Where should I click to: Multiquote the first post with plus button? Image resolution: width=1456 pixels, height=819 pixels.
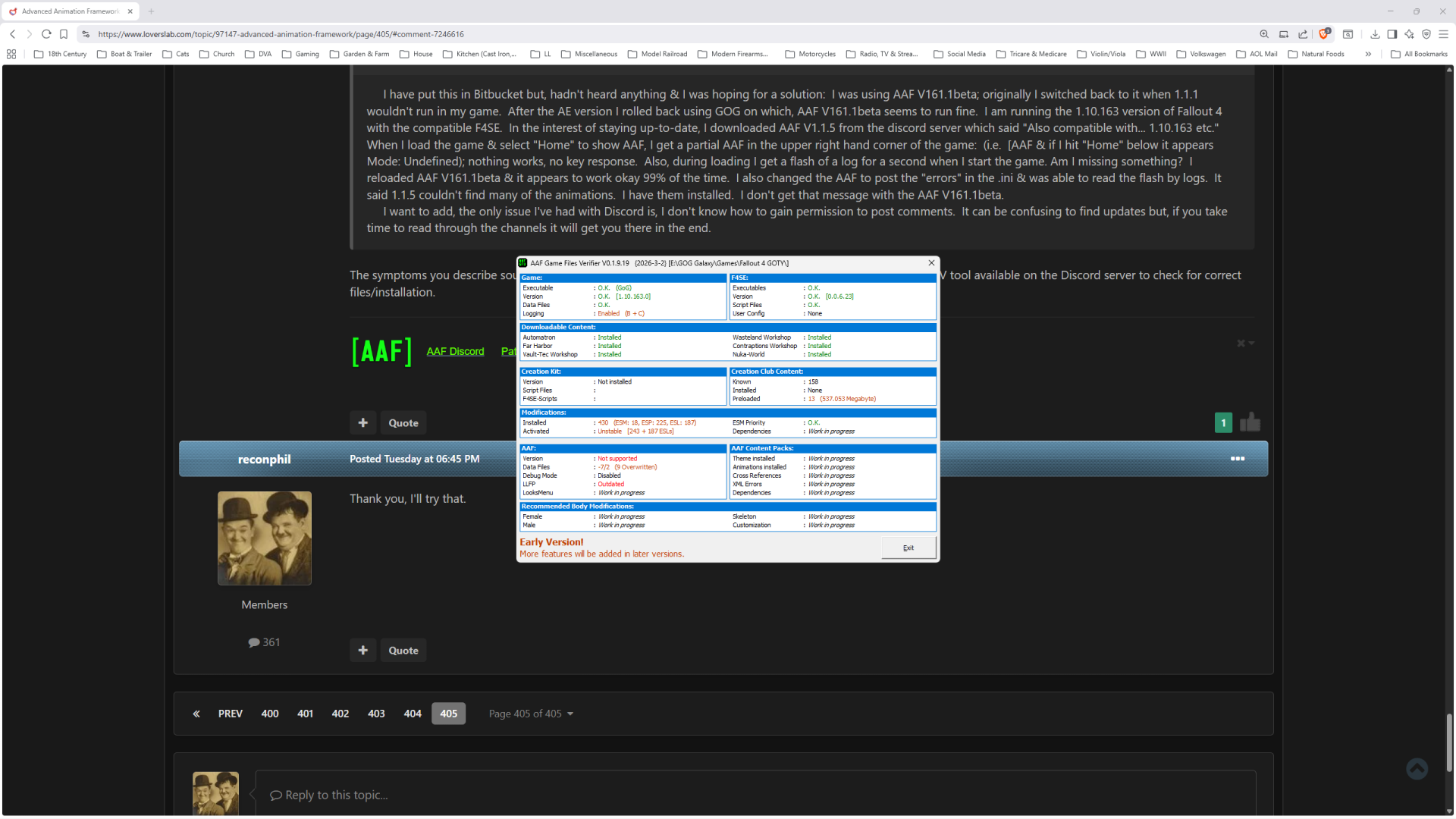(363, 423)
